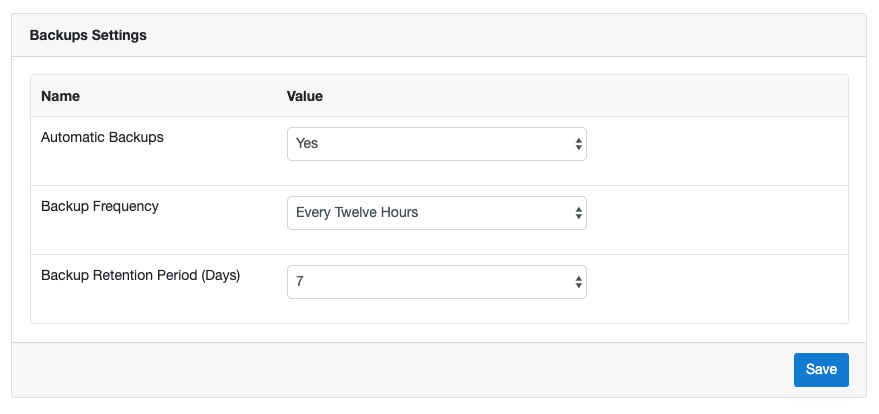Select the Automatic Backups row label
This screenshot has width=879, height=414.
pos(103,137)
